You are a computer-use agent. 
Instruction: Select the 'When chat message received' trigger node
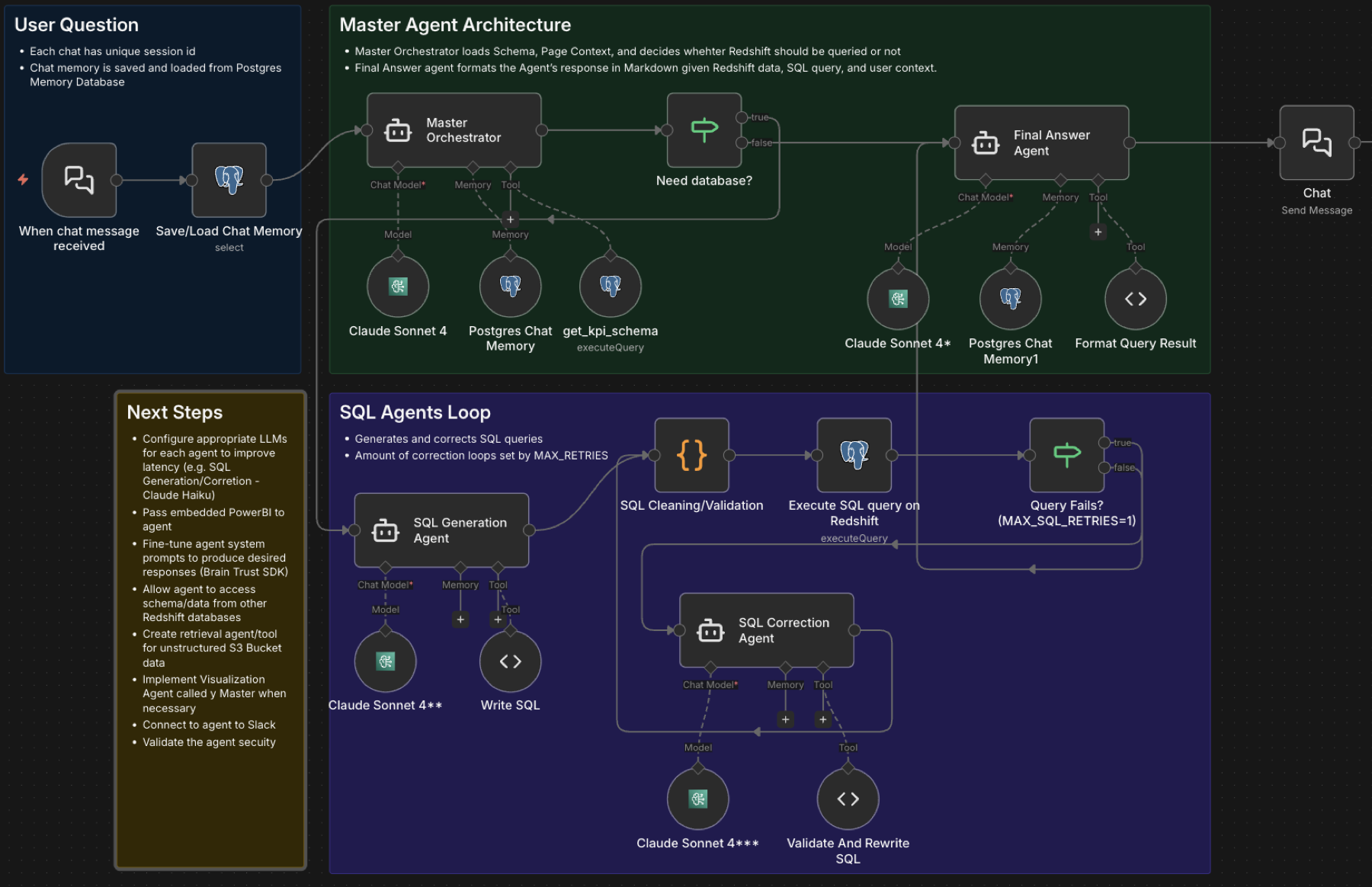(79, 180)
